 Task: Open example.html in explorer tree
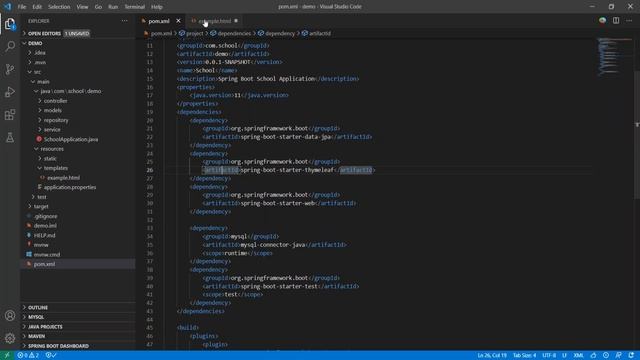click(x=78, y=178)
